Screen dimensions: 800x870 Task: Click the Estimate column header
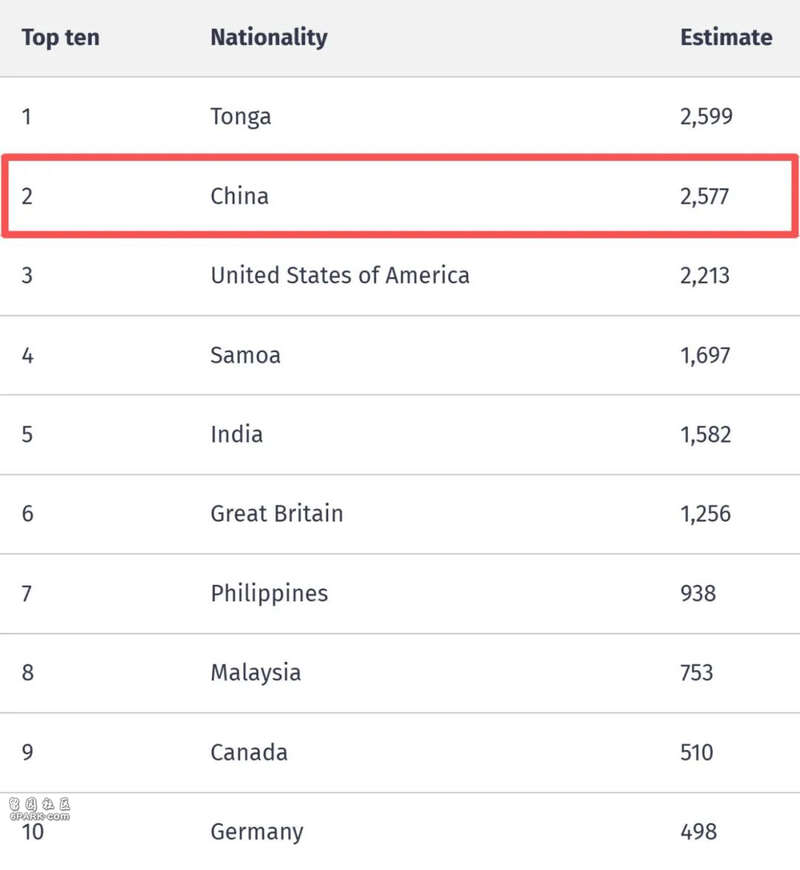point(726,37)
